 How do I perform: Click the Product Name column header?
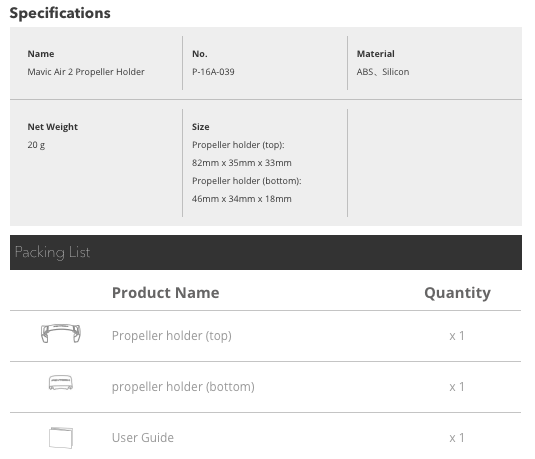pos(165,292)
